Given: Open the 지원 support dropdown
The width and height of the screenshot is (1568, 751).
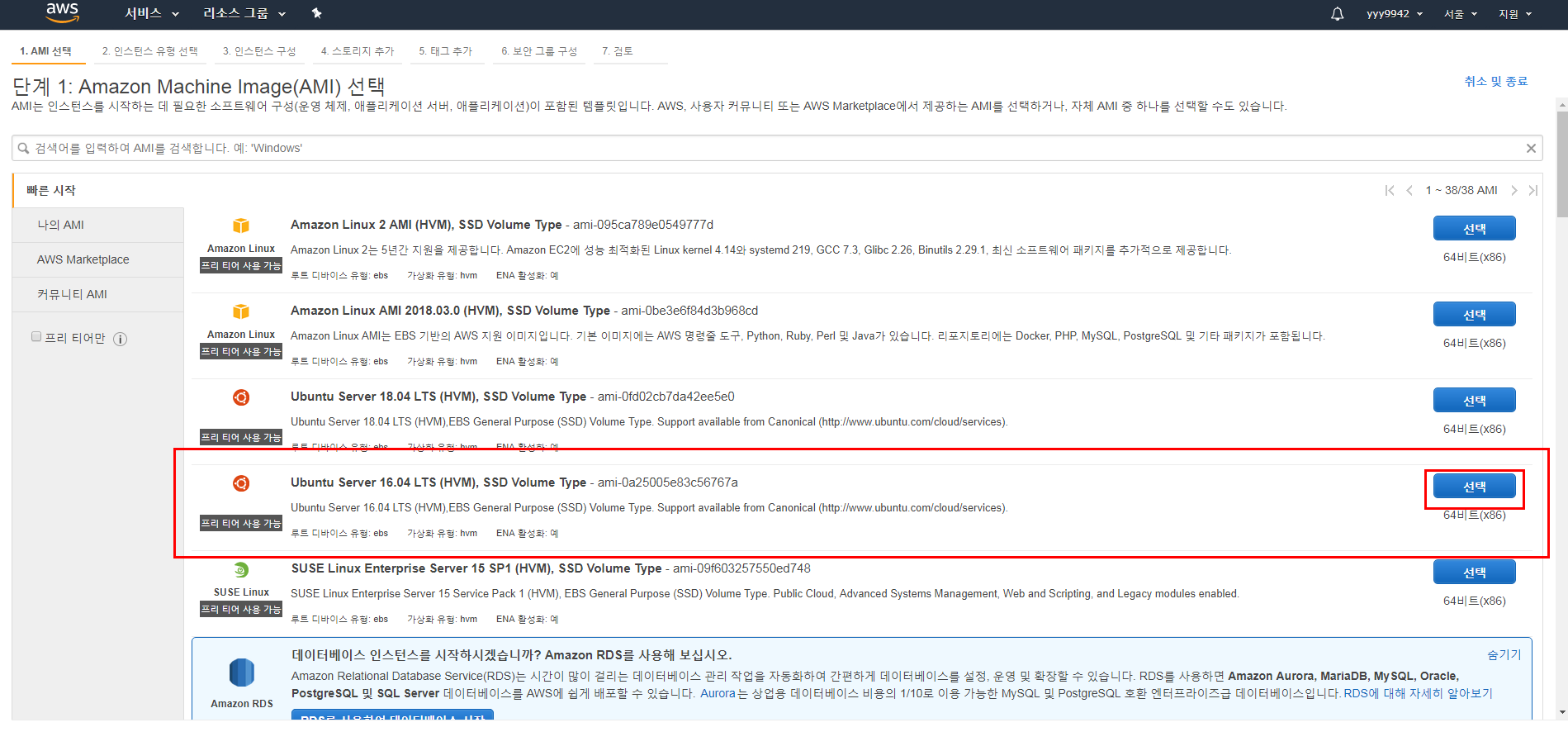Looking at the screenshot, I should click(1515, 14).
